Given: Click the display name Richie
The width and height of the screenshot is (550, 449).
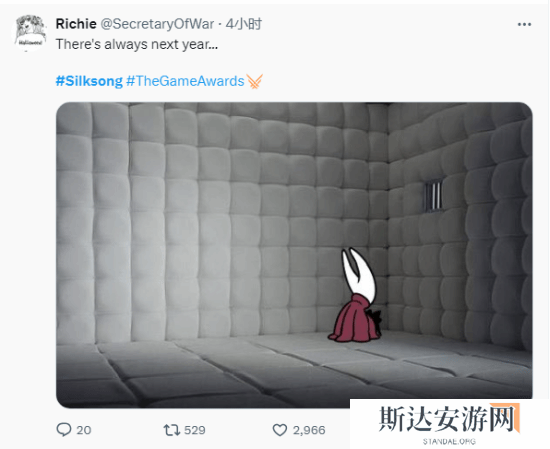Looking at the screenshot, I should click(x=76, y=24).
